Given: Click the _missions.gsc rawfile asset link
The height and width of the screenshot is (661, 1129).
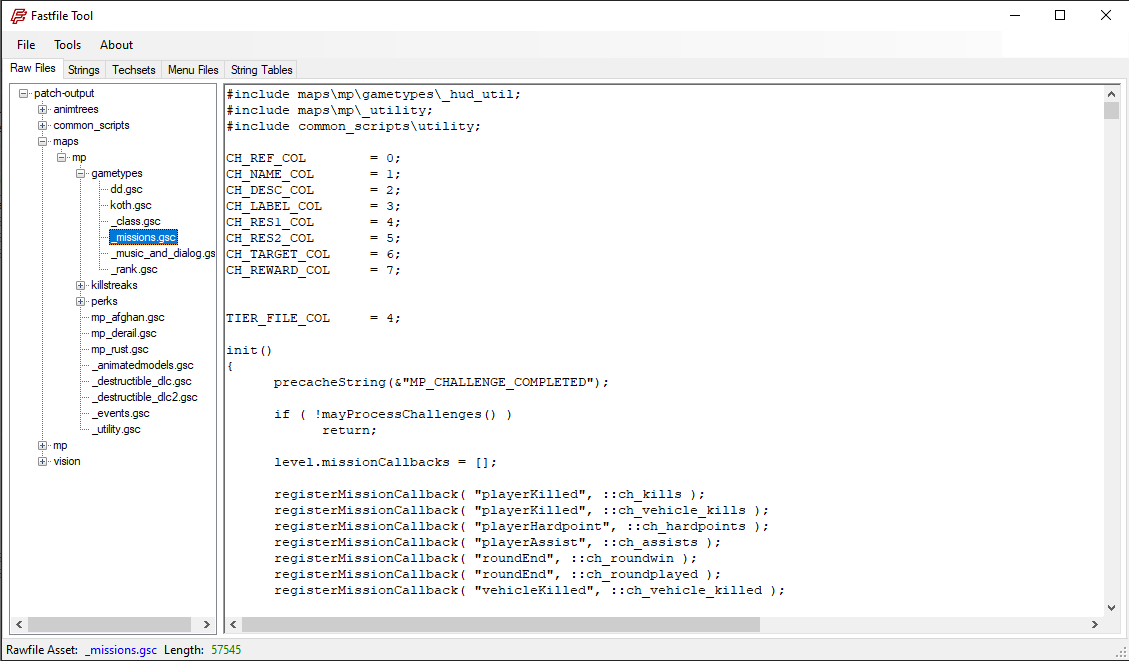Looking at the screenshot, I should [x=121, y=650].
